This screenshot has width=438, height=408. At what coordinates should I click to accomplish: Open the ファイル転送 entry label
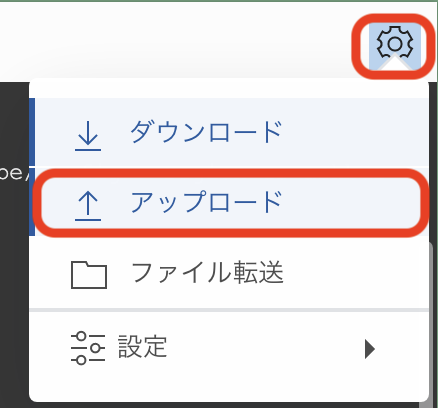point(207,272)
